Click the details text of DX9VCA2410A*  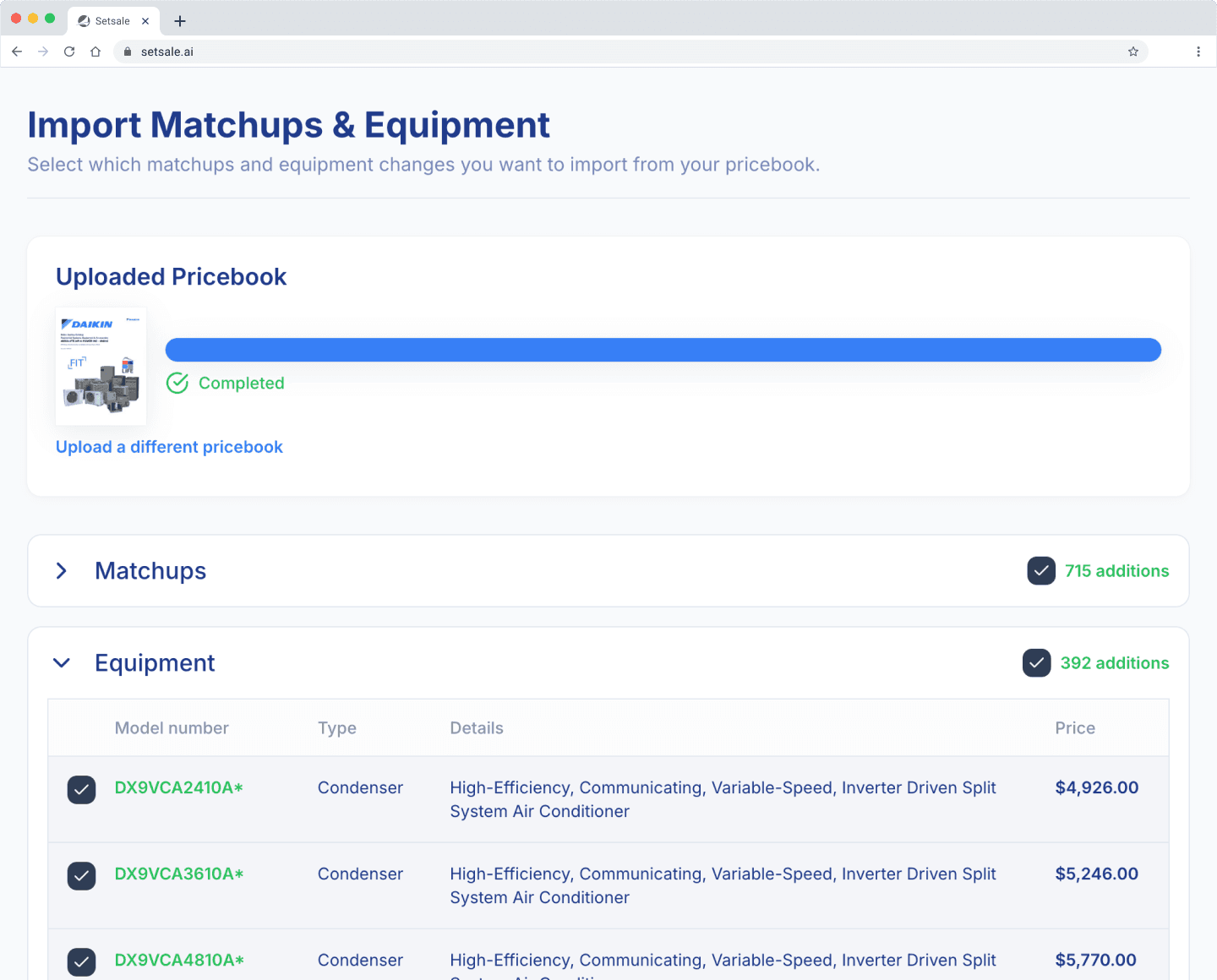(x=723, y=799)
